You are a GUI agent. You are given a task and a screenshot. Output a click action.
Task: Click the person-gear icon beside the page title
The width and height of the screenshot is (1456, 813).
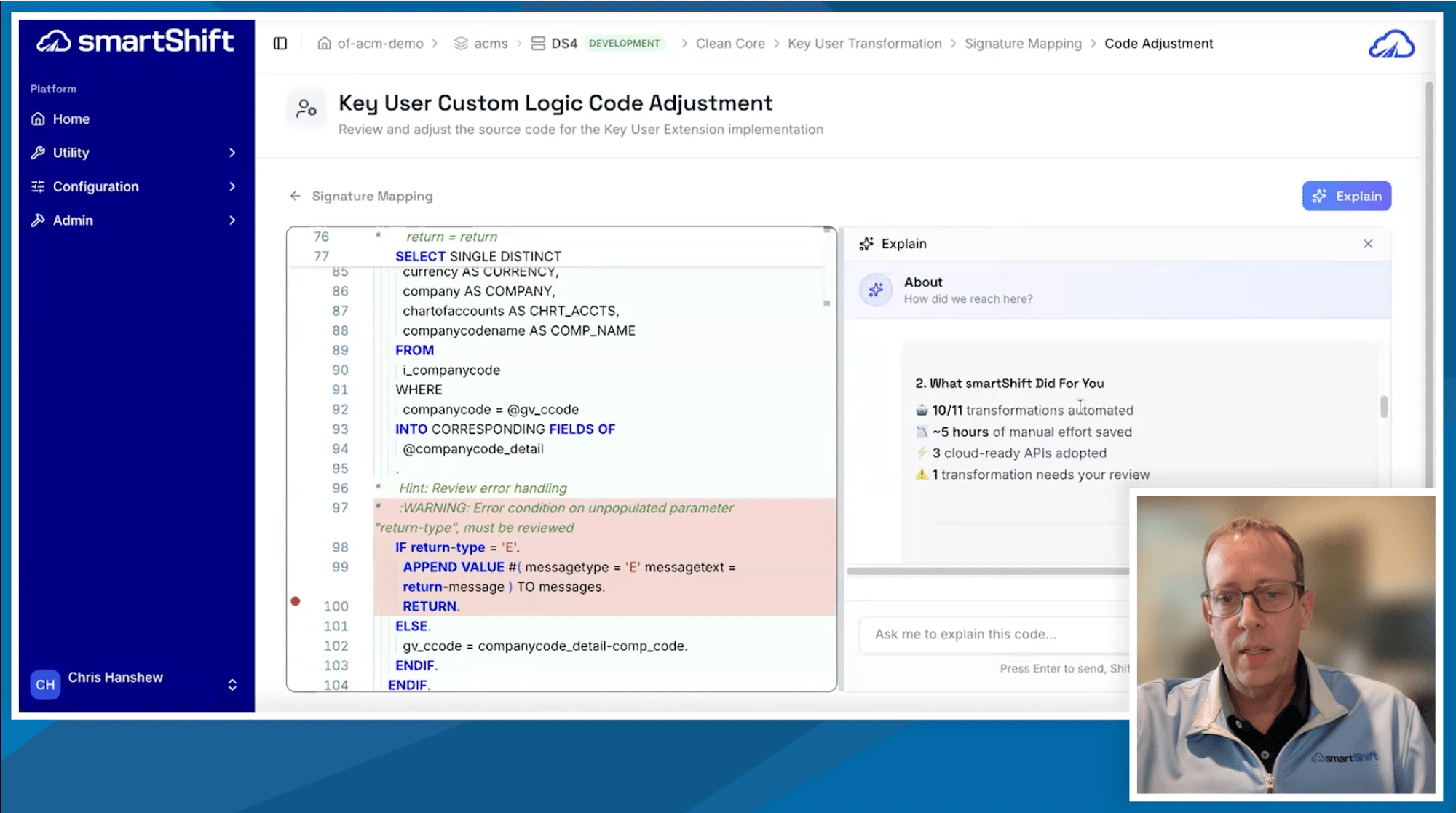(x=306, y=108)
